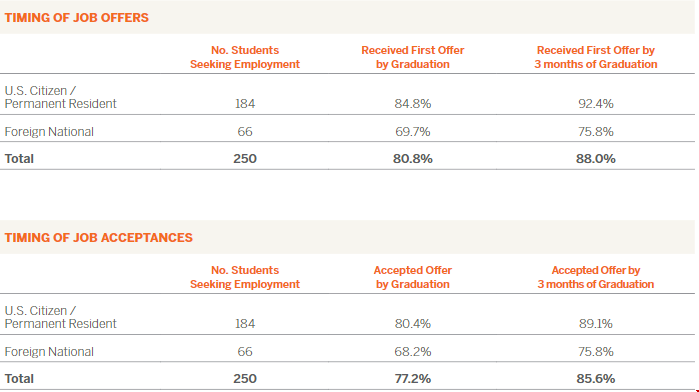Click the 250 total in offers table
The image size is (699, 392).
point(245,159)
